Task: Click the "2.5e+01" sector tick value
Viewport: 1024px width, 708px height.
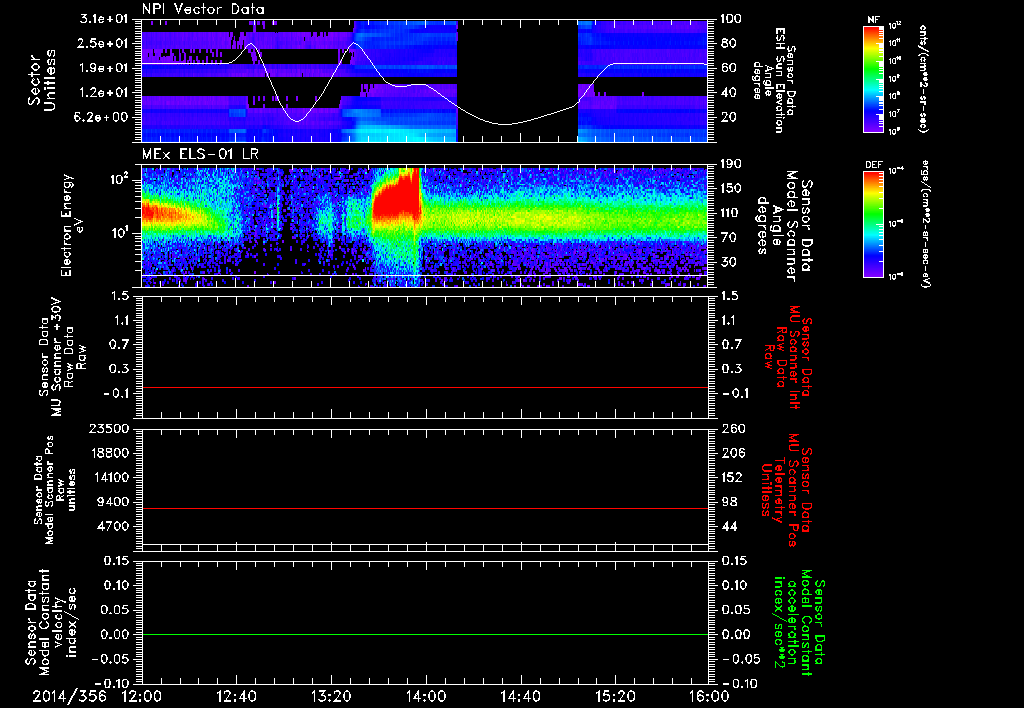Action: coord(104,43)
